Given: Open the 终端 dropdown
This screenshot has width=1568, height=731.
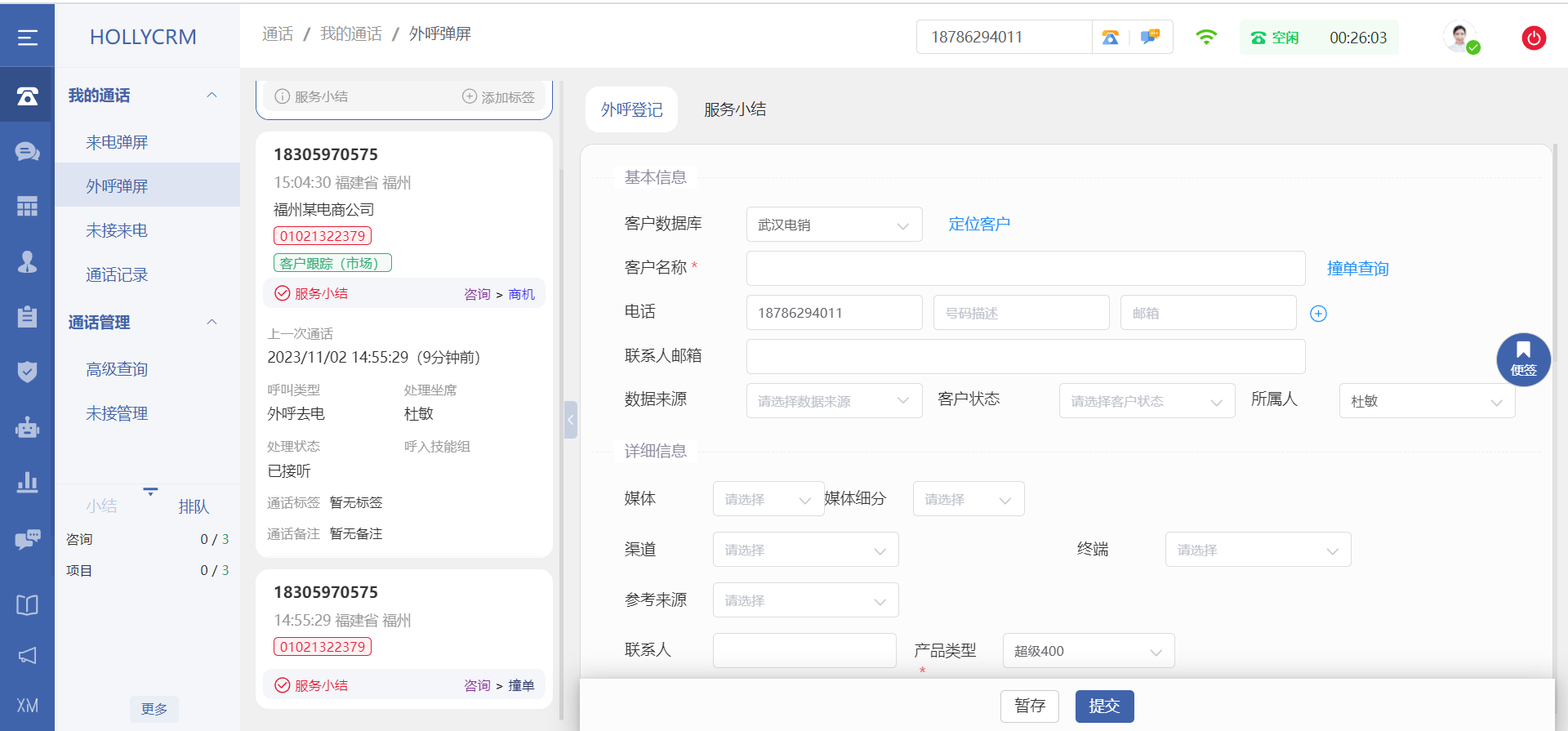Looking at the screenshot, I should [x=1258, y=550].
